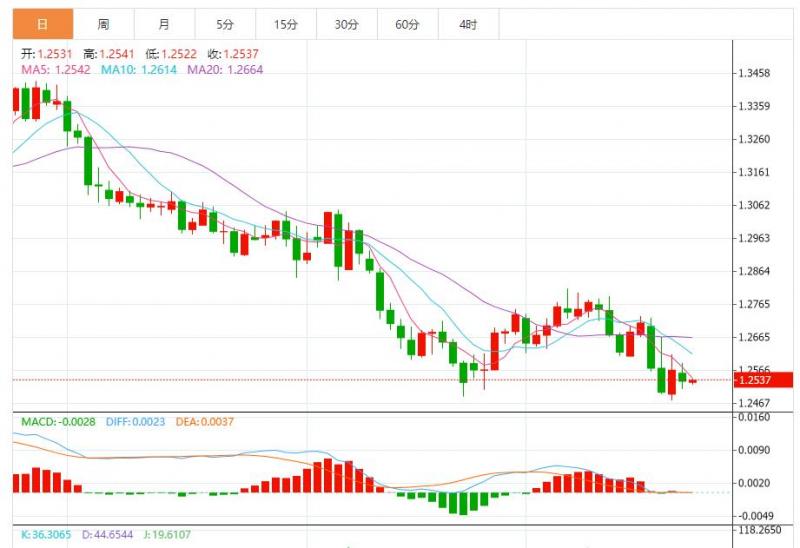Click the DEA:0.0037 label
Viewport: 800px width, 548px height.
coord(205,422)
